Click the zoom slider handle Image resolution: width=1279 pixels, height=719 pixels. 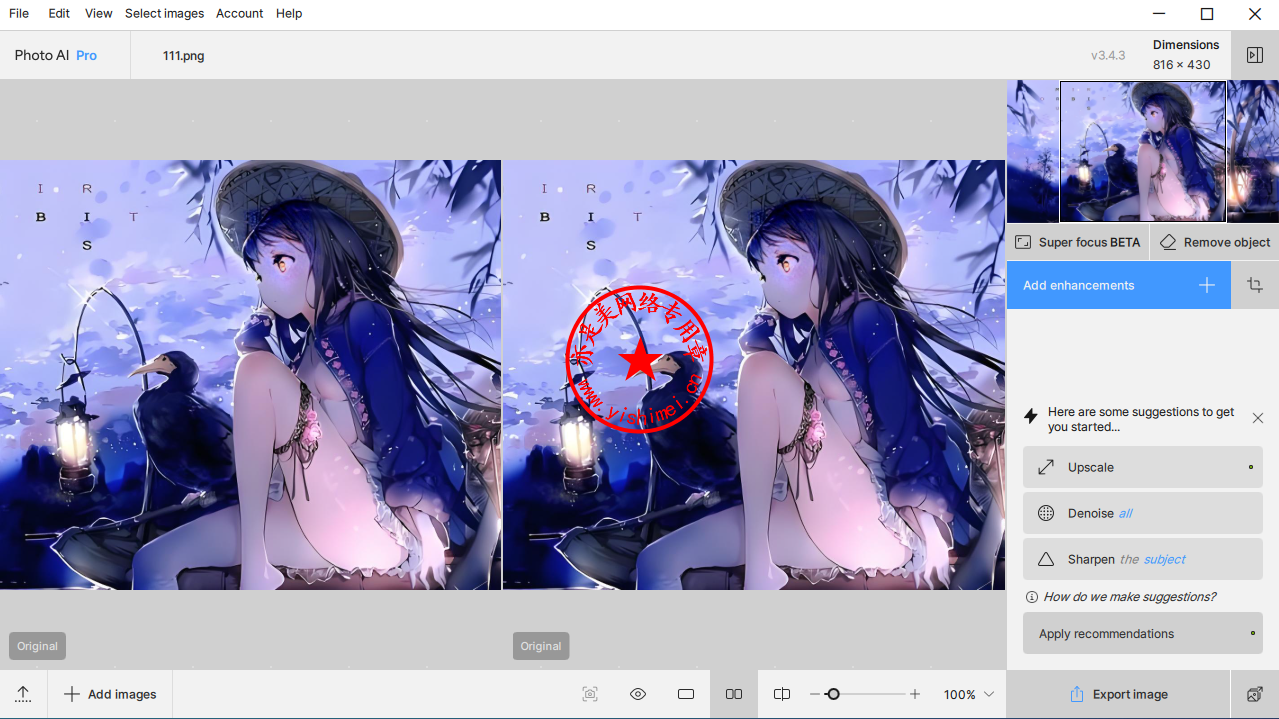[833, 694]
